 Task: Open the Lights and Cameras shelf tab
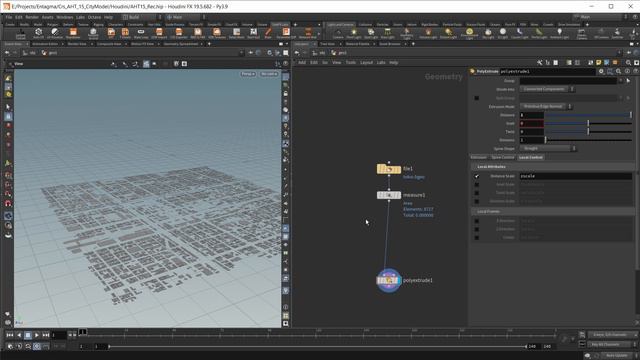coord(340,24)
